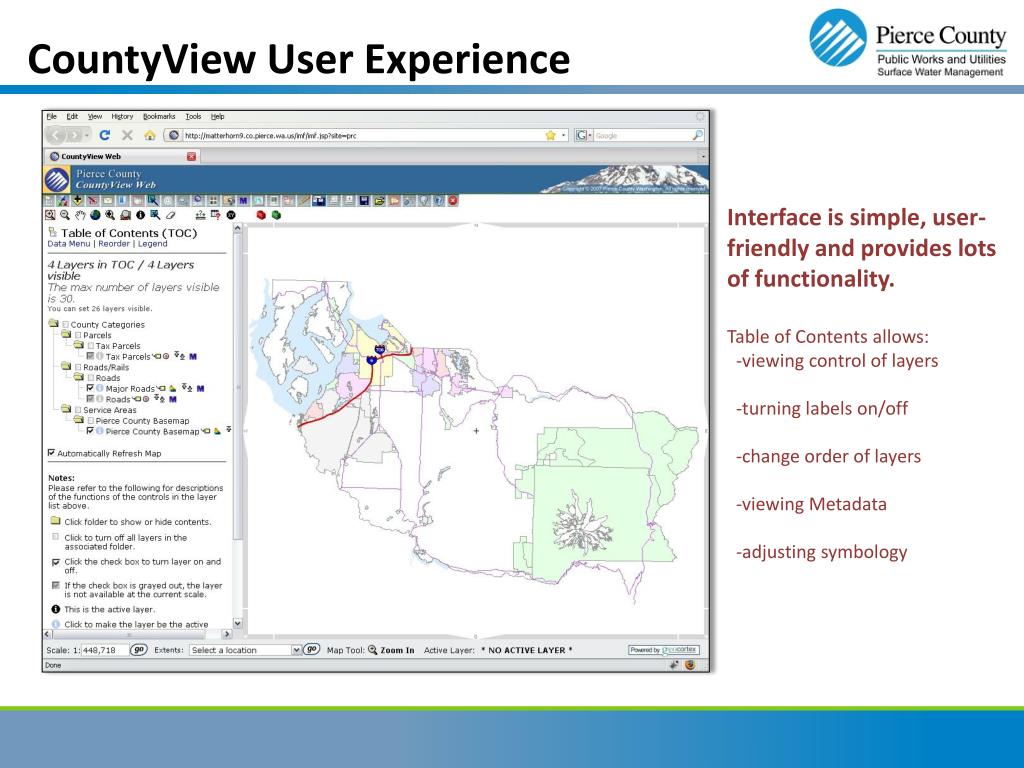Click the Eraser clear-selection tool
The image size is (1024, 768).
(170, 215)
